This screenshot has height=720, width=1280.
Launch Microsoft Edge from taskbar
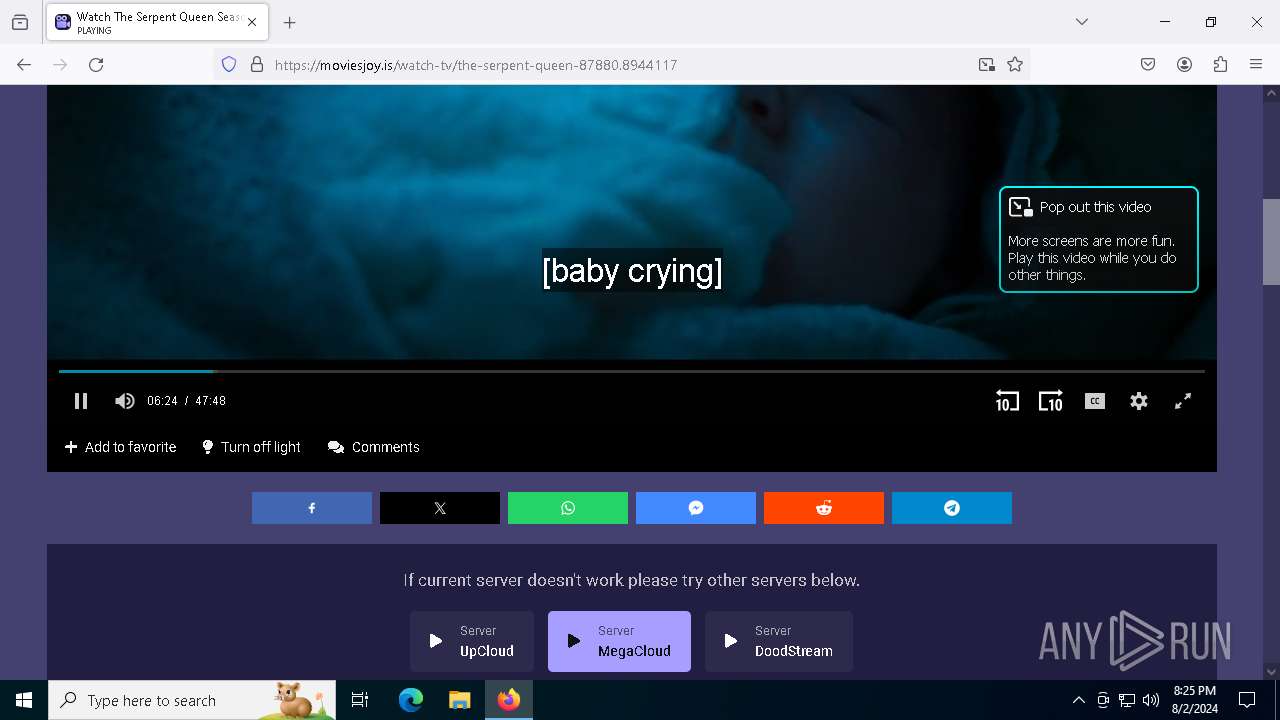pos(411,700)
